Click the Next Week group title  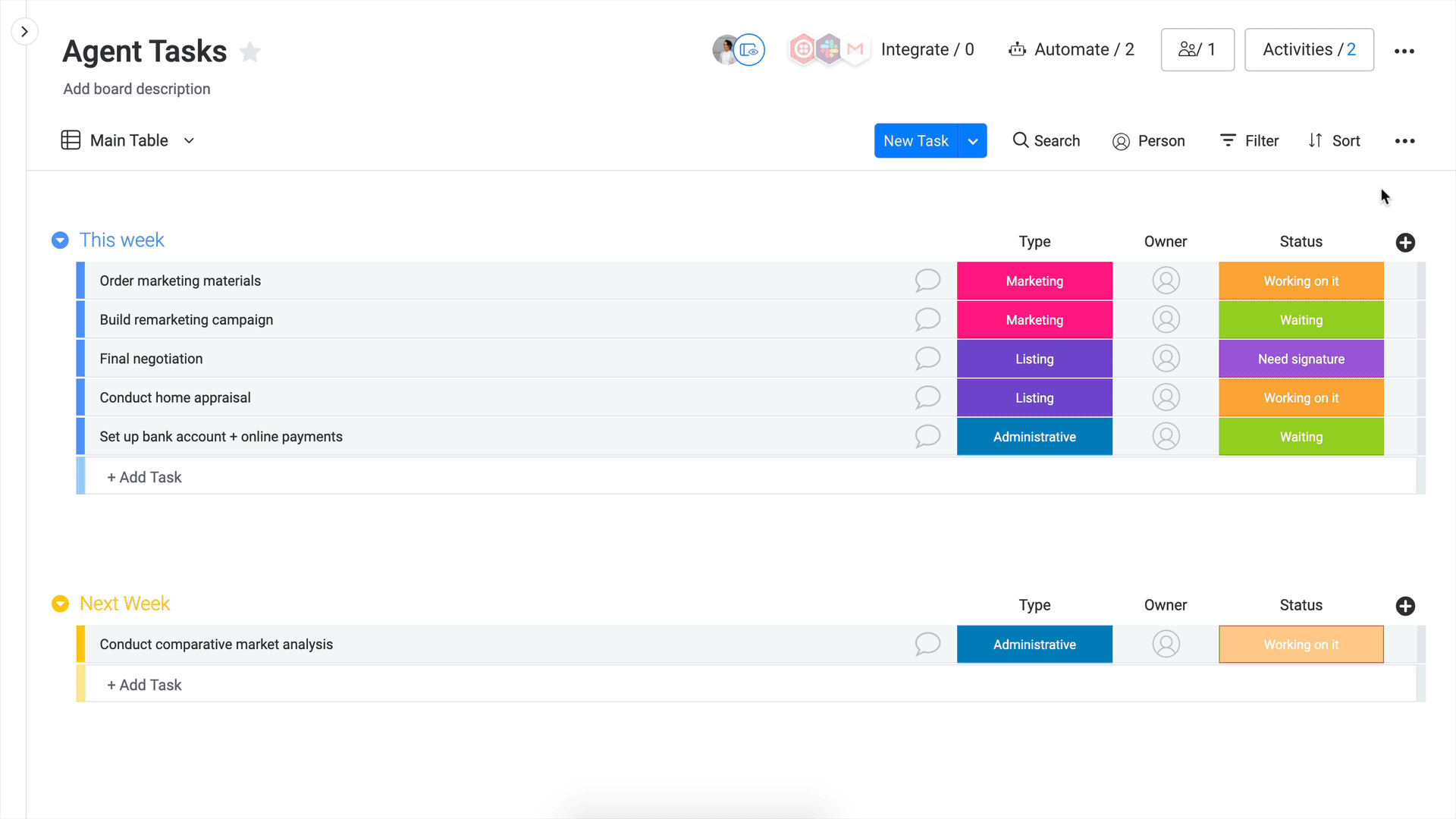(124, 604)
